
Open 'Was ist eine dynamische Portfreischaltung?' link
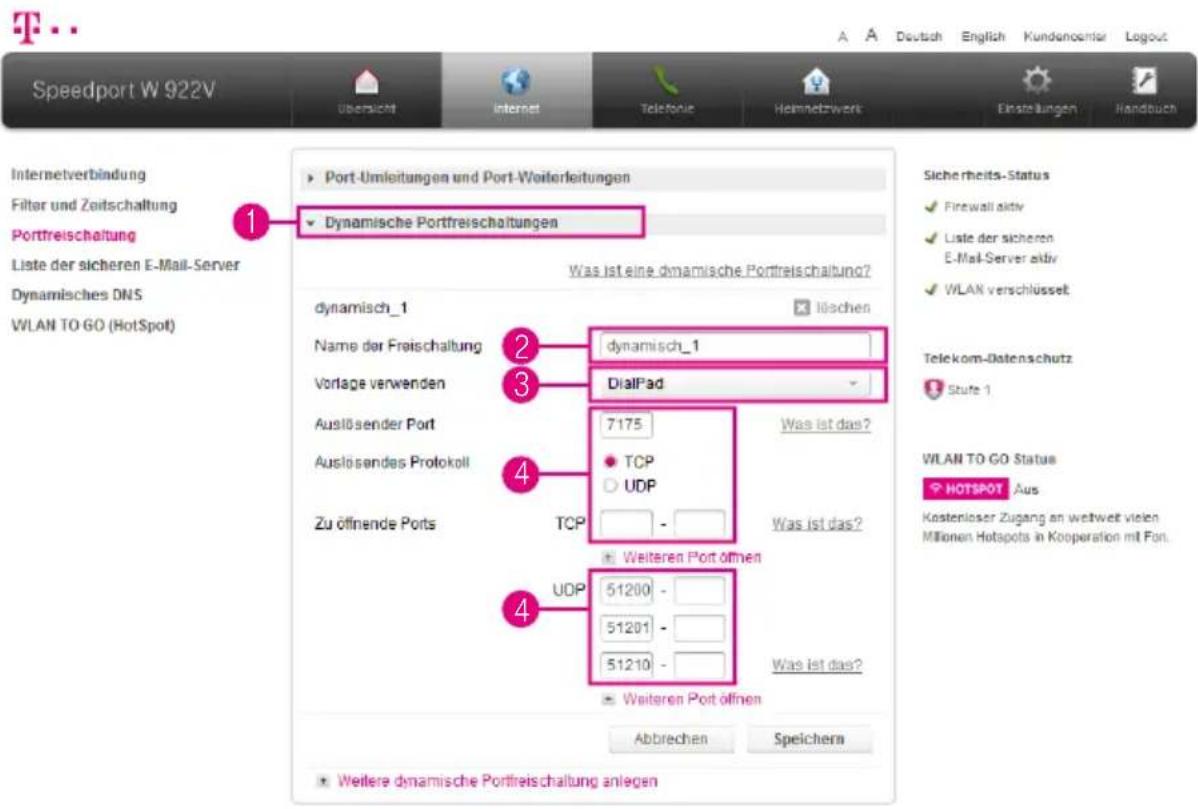[719, 270]
